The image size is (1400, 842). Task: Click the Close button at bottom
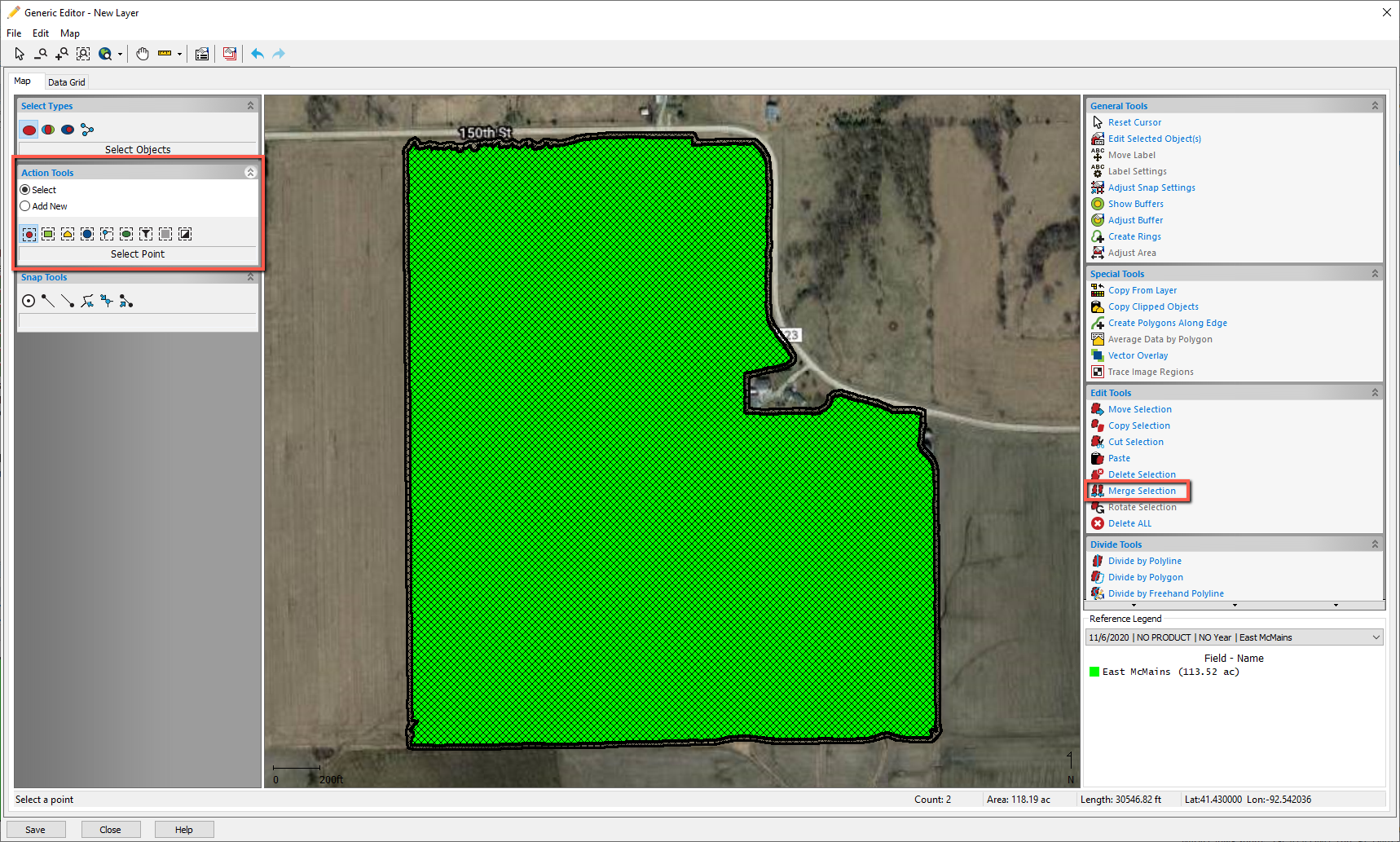(111, 830)
